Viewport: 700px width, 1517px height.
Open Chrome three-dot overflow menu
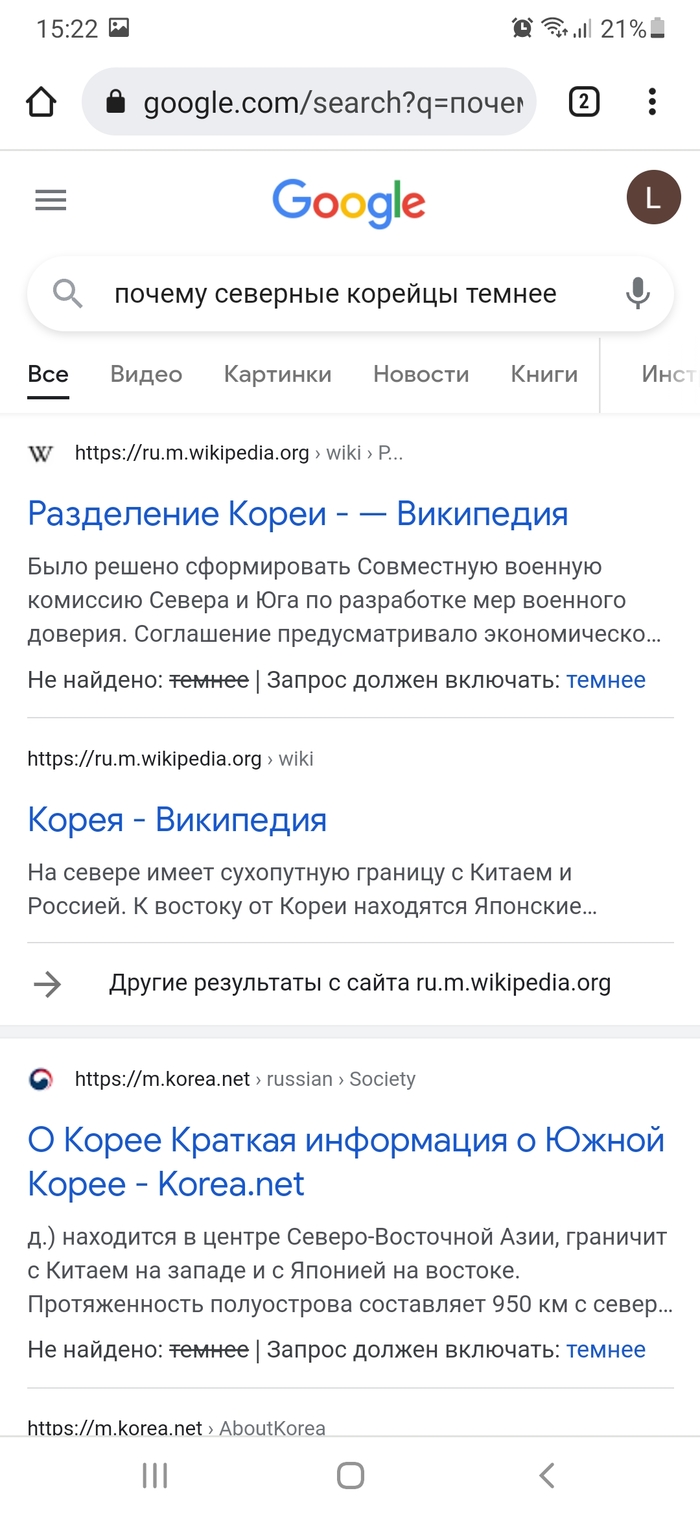652,102
